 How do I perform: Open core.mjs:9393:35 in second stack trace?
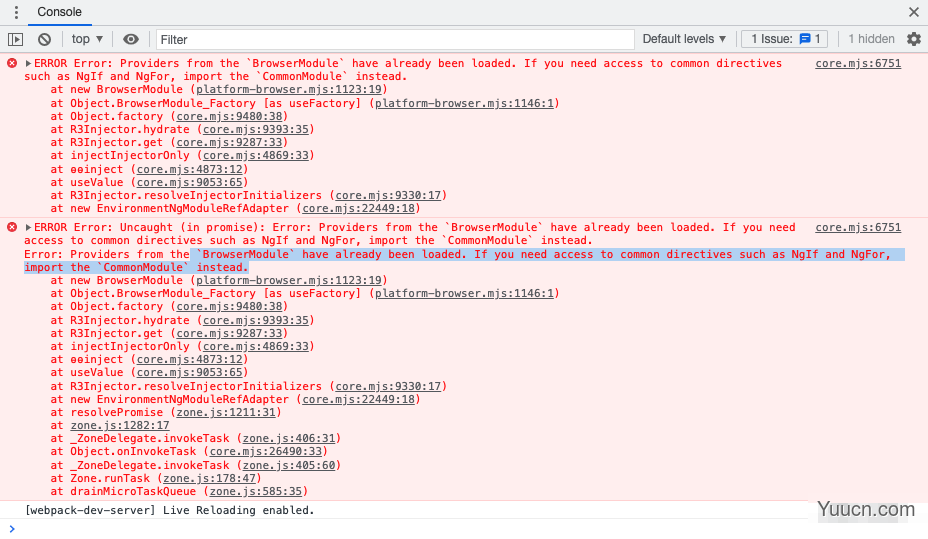[x=256, y=320]
